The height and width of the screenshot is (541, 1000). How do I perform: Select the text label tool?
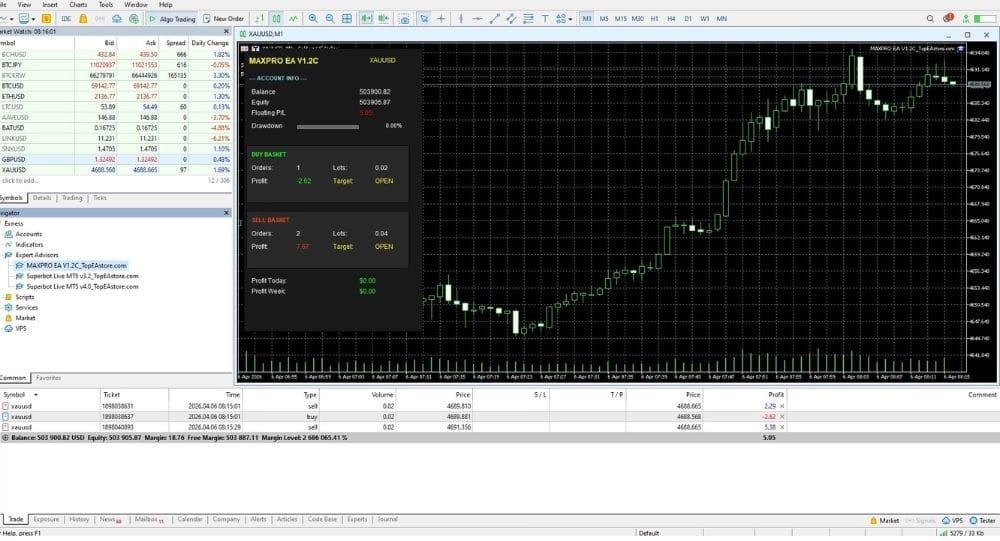(x=545, y=19)
